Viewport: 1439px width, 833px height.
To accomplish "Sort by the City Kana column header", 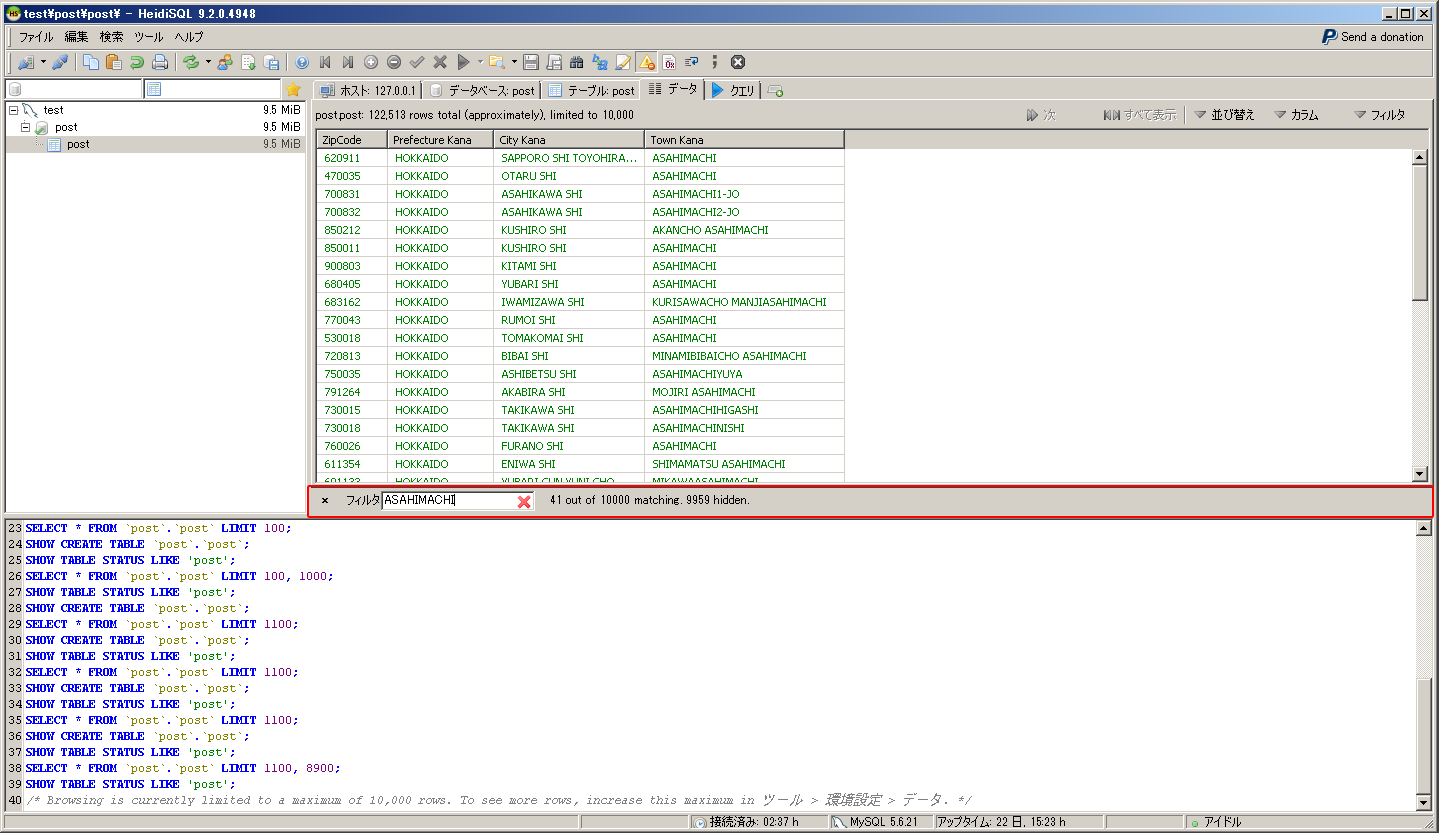I will click(x=569, y=140).
